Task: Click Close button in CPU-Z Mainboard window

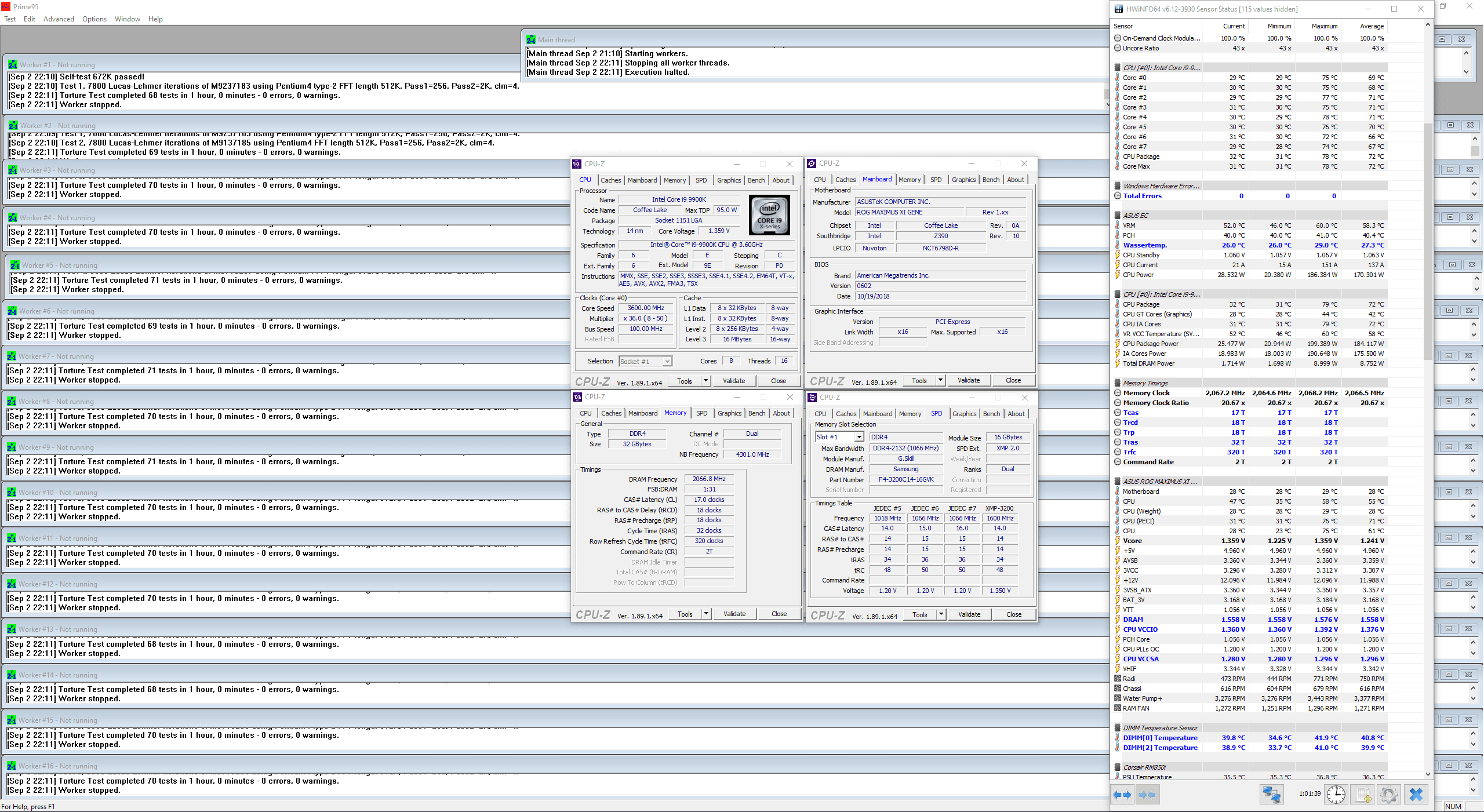Action: 1013,380
